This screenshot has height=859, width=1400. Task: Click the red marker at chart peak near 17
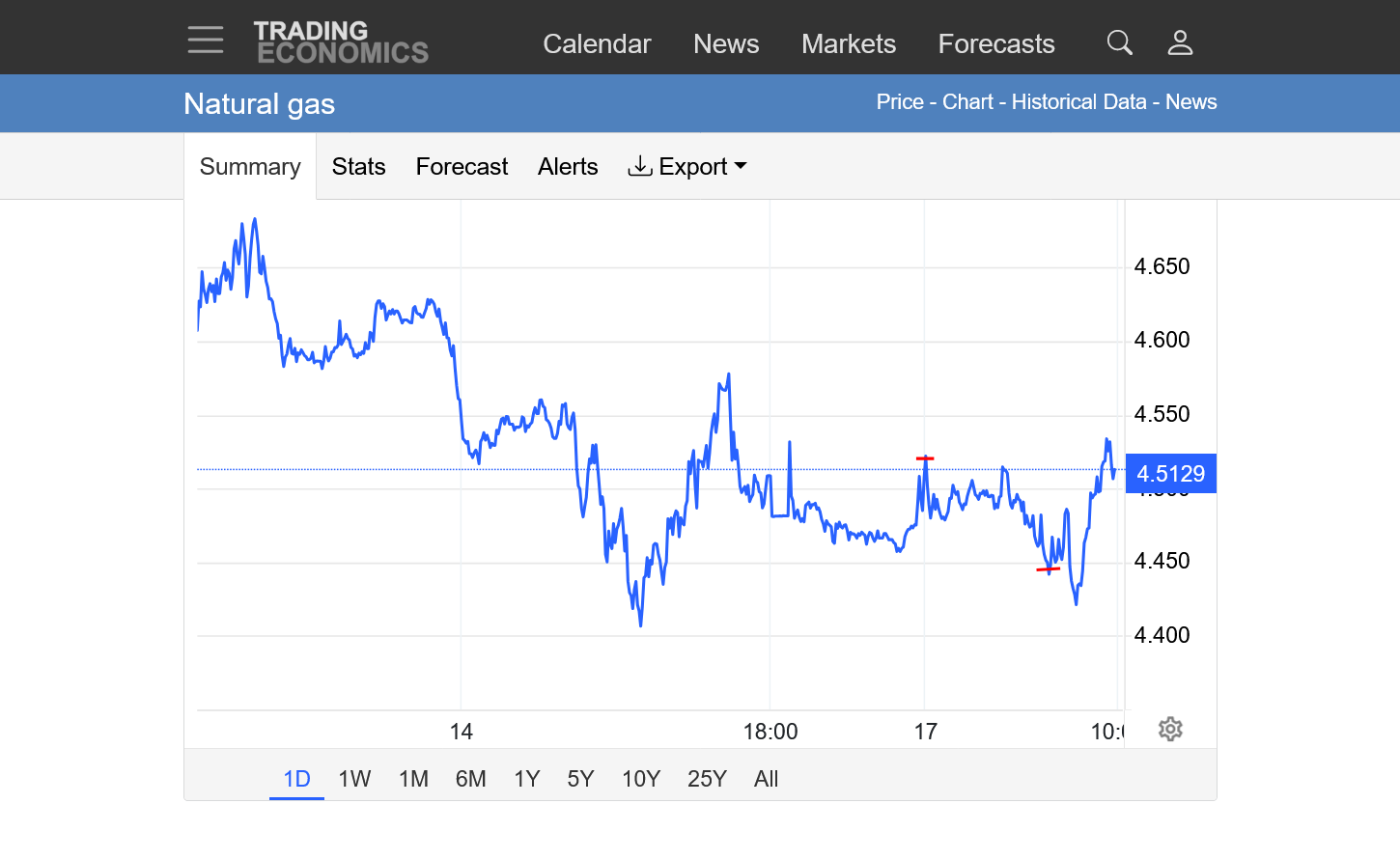[925, 458]
